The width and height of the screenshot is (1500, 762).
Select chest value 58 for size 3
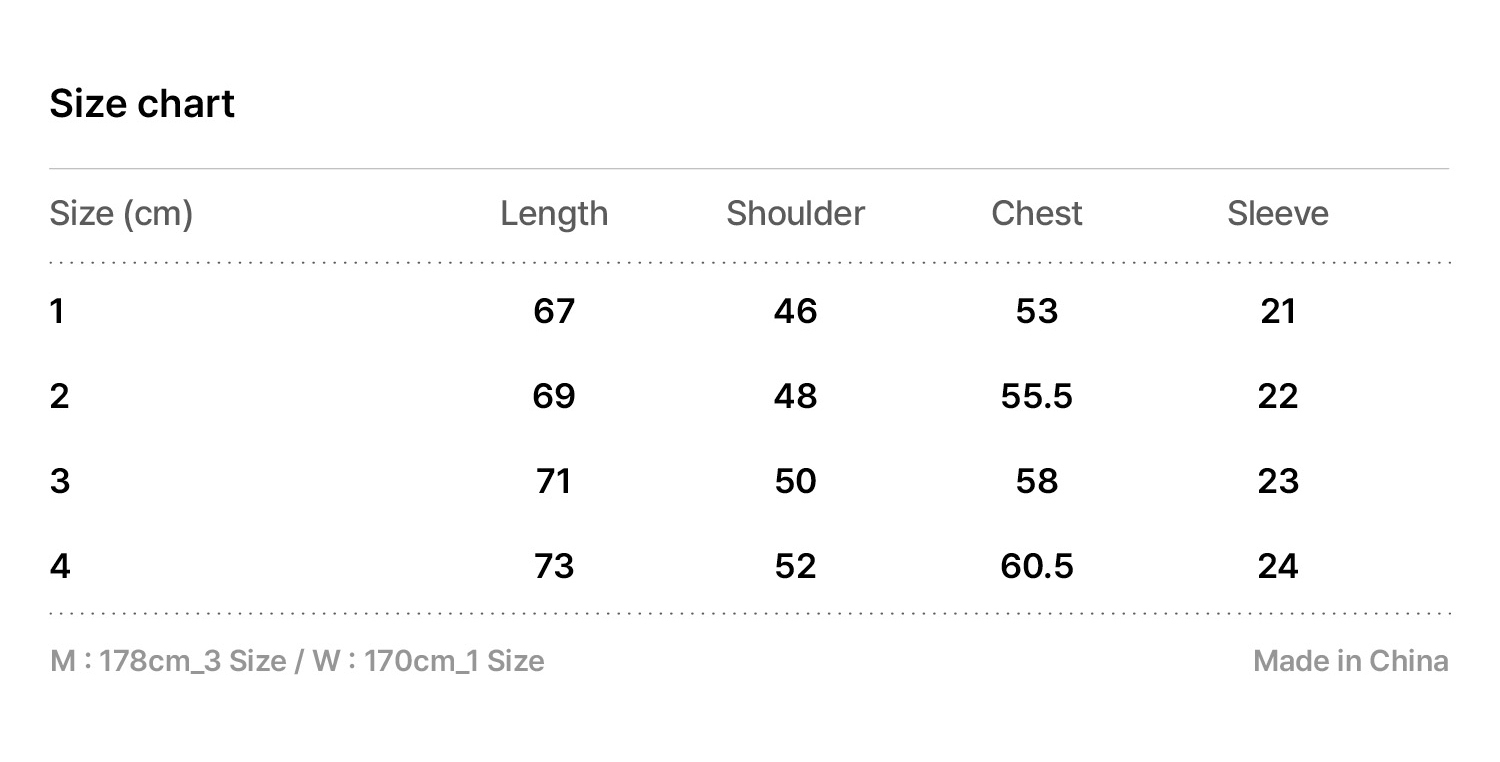point(1036,481)
